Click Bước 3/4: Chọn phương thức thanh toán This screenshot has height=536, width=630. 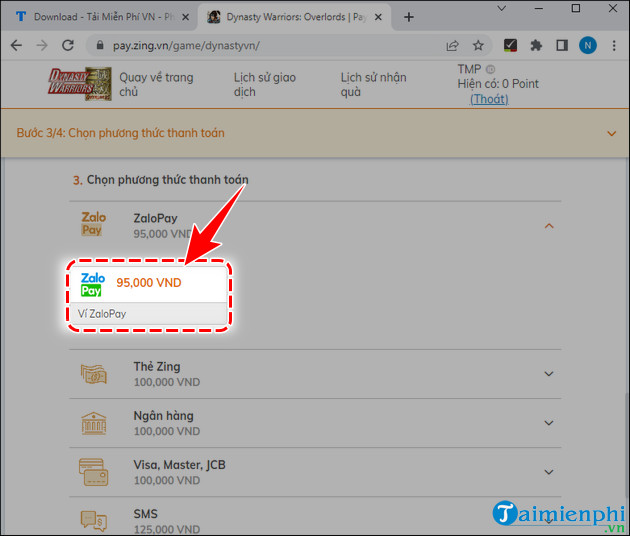pyautogui.click(x=120, y=133)
